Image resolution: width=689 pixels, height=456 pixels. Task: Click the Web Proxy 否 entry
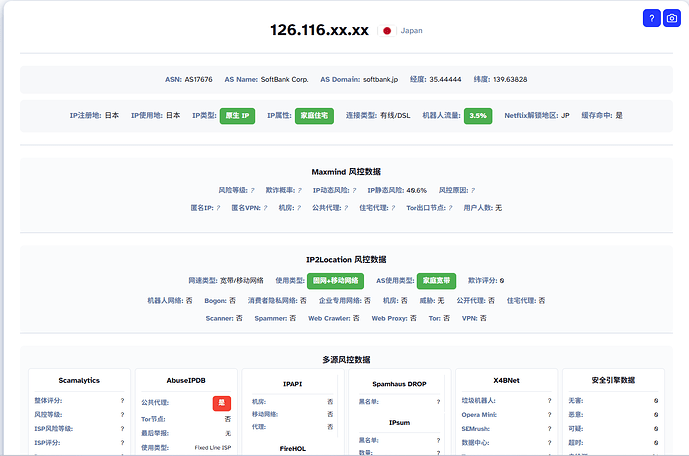click(394, 318)
